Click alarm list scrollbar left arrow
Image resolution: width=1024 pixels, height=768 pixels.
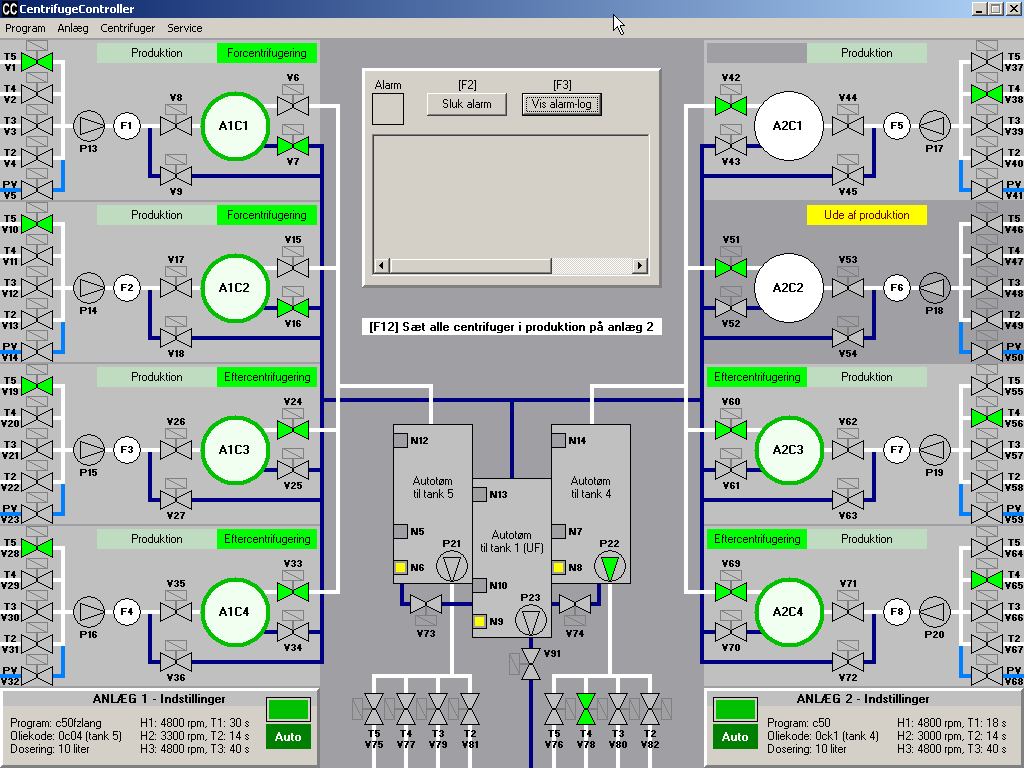382,265
